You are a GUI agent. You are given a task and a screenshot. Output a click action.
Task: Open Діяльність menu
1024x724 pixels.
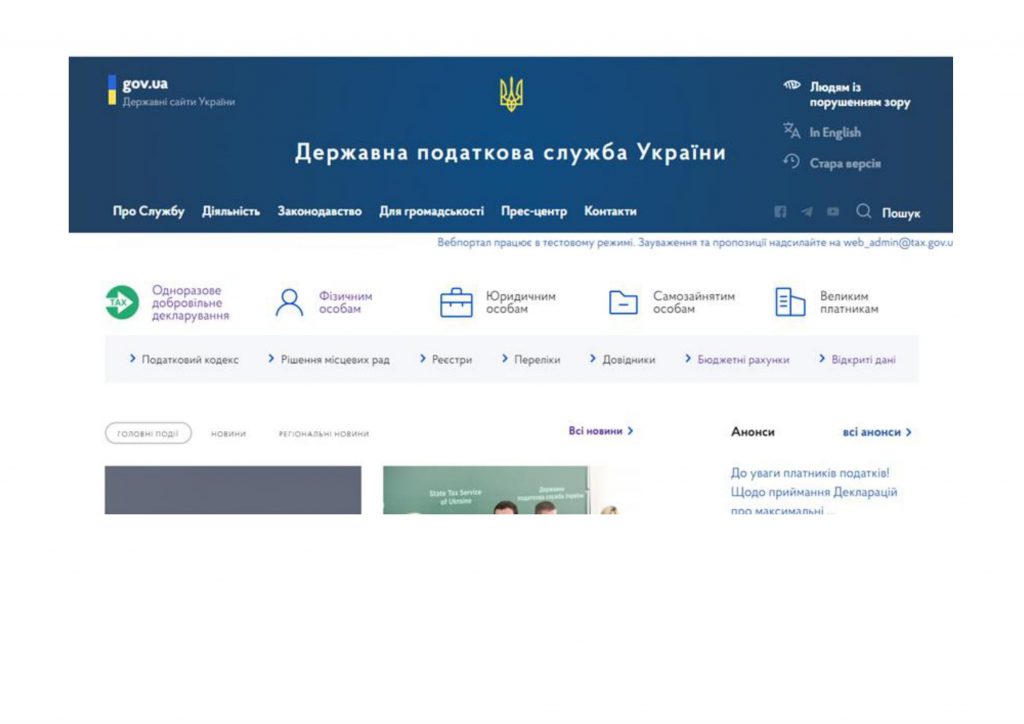click(x=231, y=211)
